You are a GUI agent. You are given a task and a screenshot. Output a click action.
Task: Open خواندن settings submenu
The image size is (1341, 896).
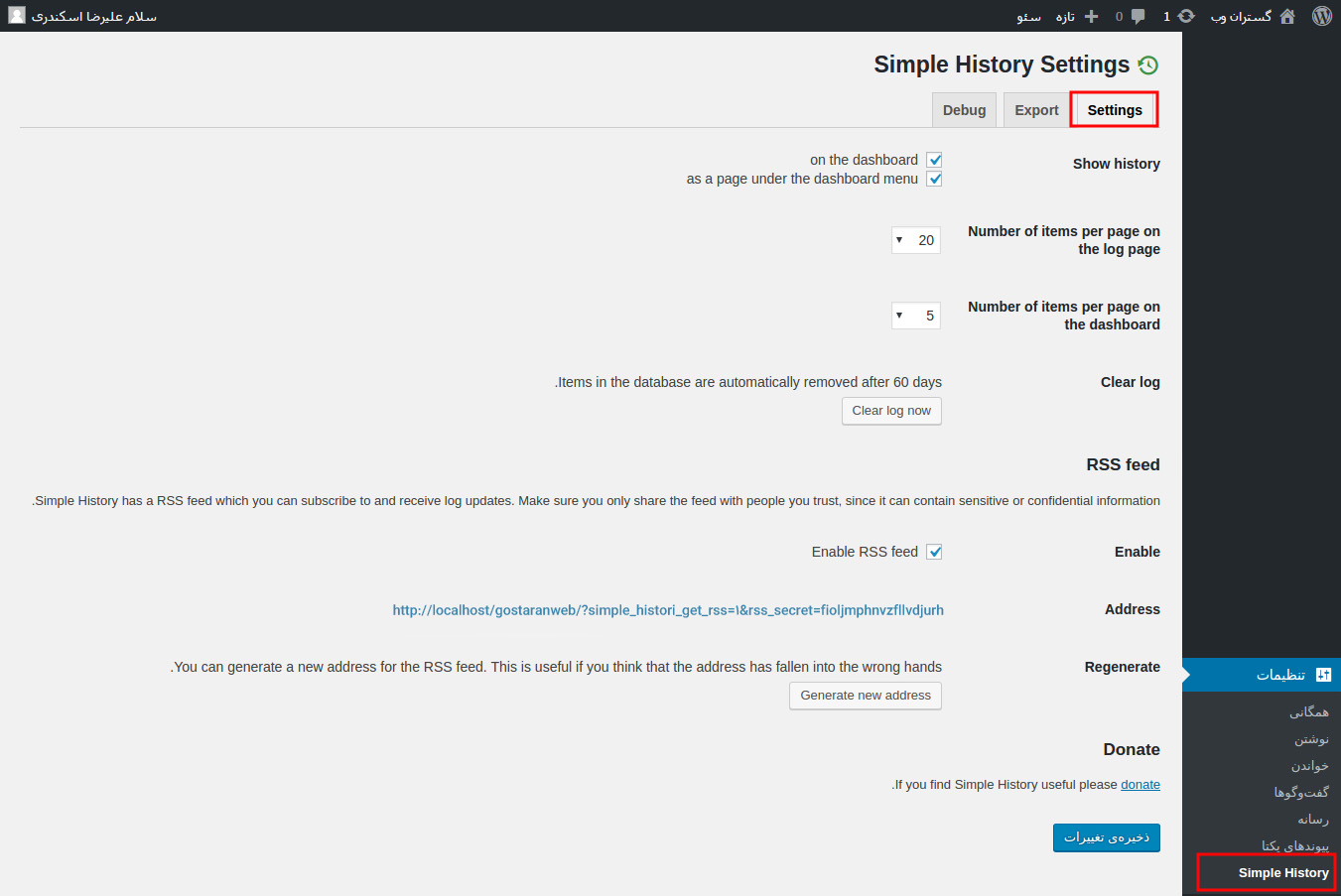pos(1309,766)
